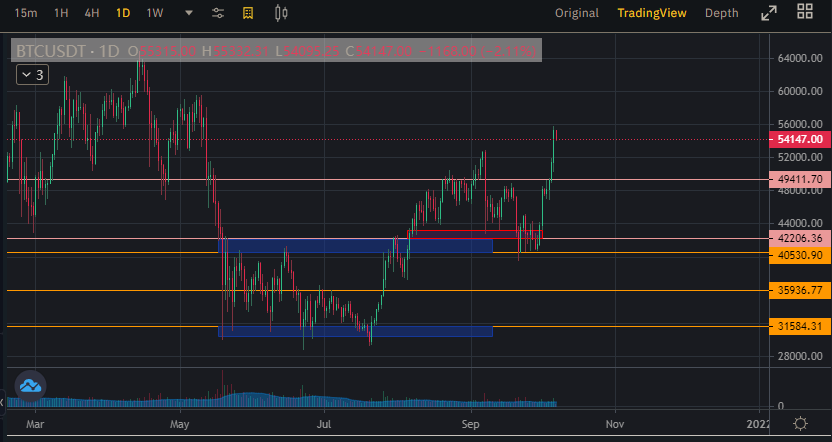Click the 60000.00 price scale label
Screen dimensions: 832x442
(x=800, y=91)
